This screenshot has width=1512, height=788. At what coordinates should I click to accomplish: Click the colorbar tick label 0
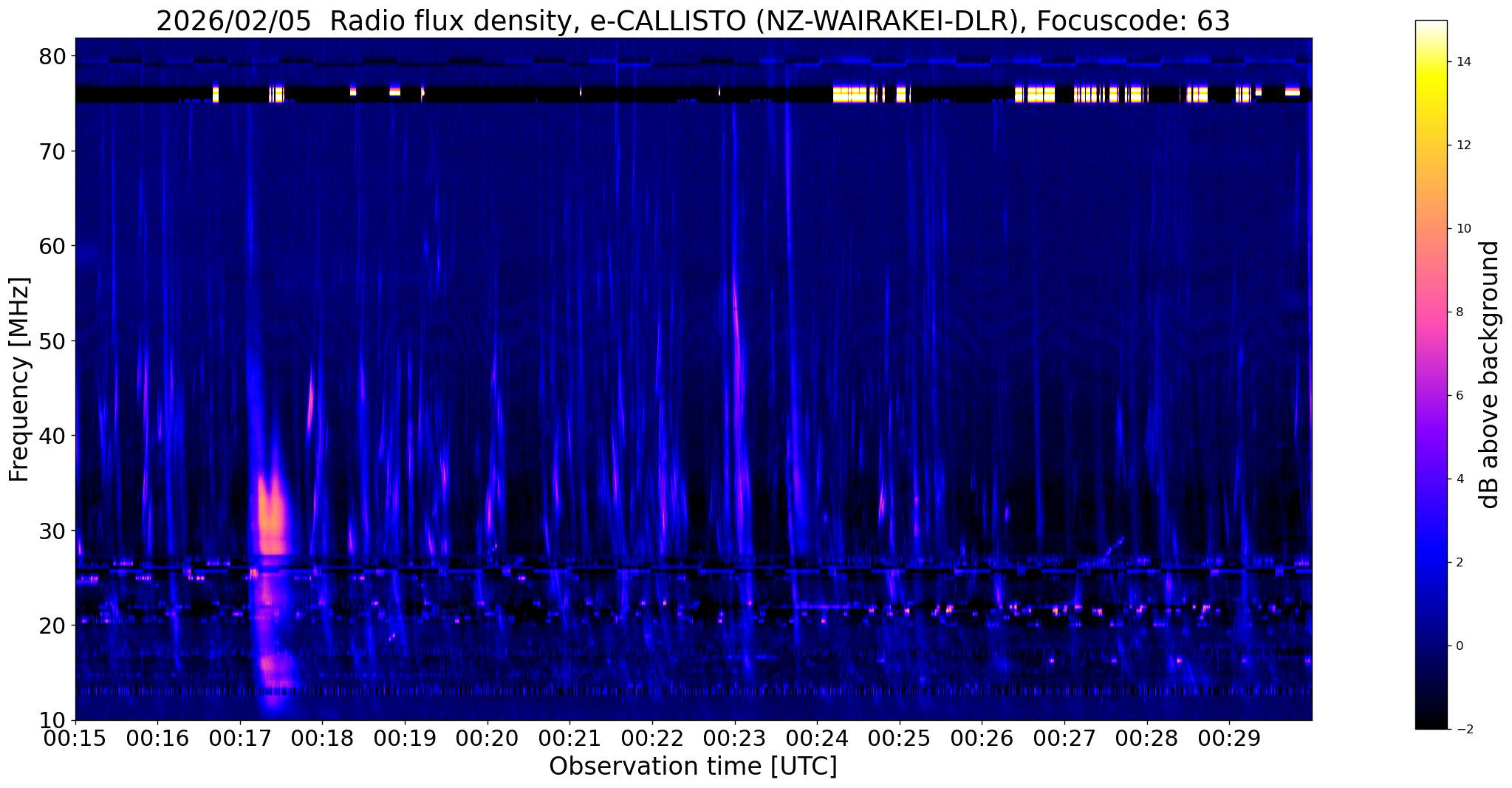(x=1460, y=646)
